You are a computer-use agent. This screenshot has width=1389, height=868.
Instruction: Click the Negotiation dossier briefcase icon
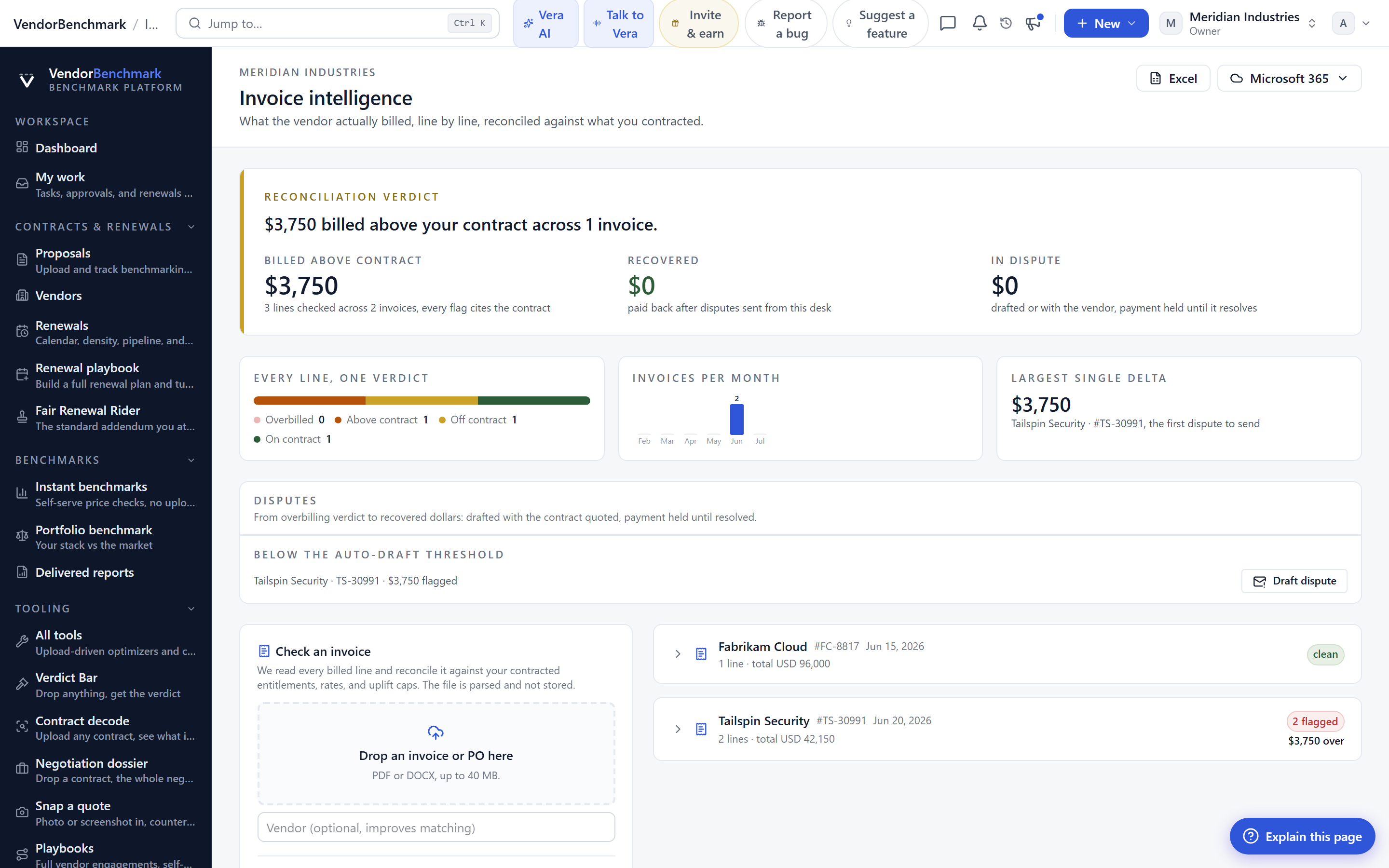[22, 770]
